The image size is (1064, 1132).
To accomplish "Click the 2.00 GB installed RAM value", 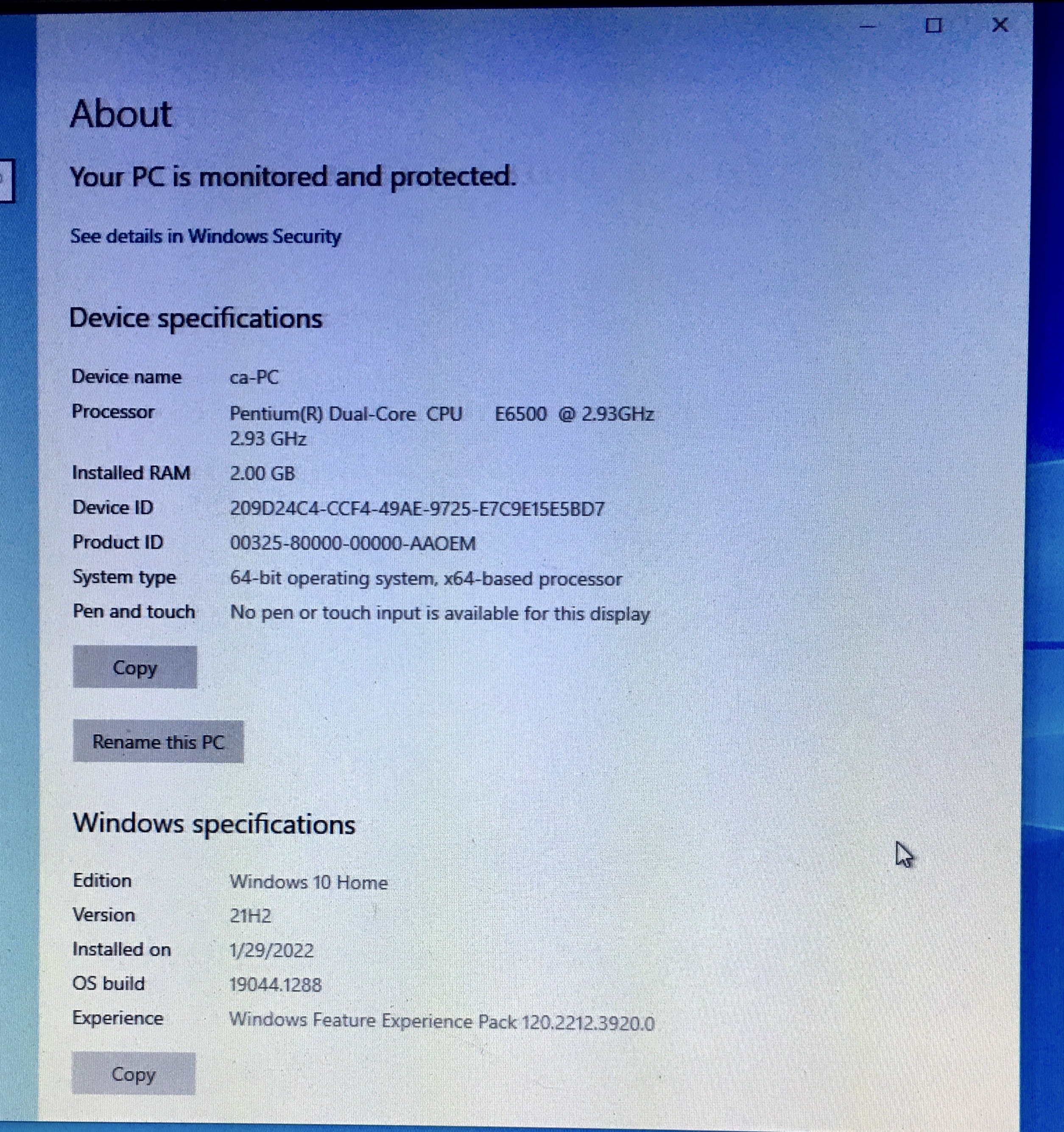I will point(263,473).
